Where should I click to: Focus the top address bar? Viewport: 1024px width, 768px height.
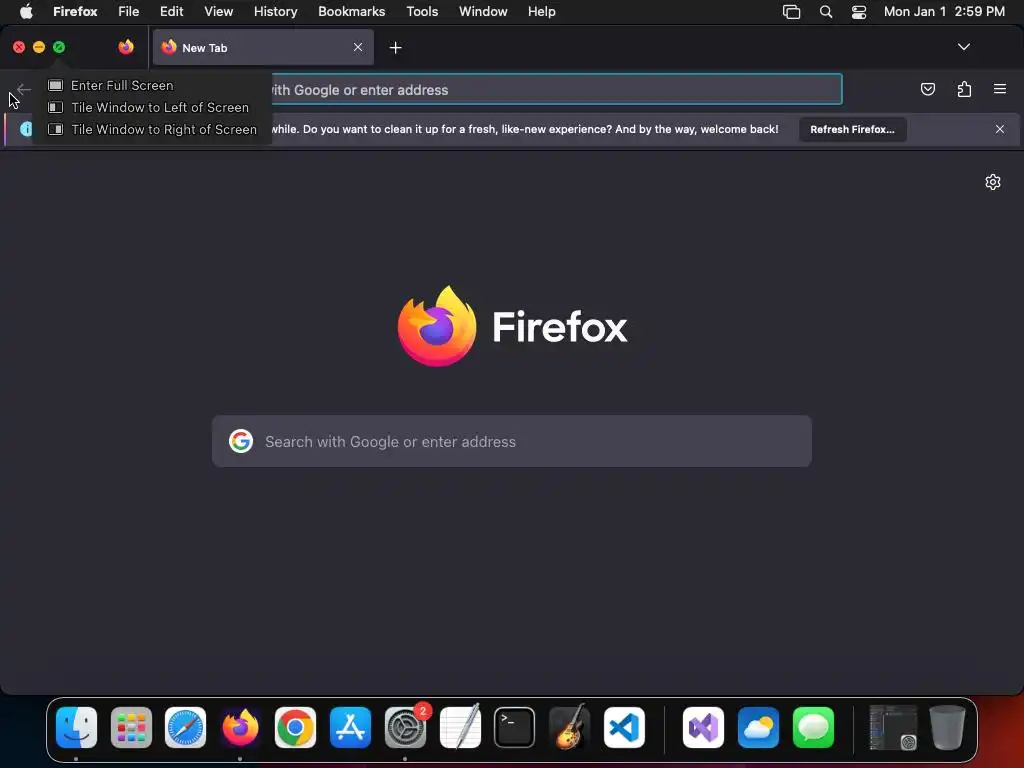(x=556, y=89)
